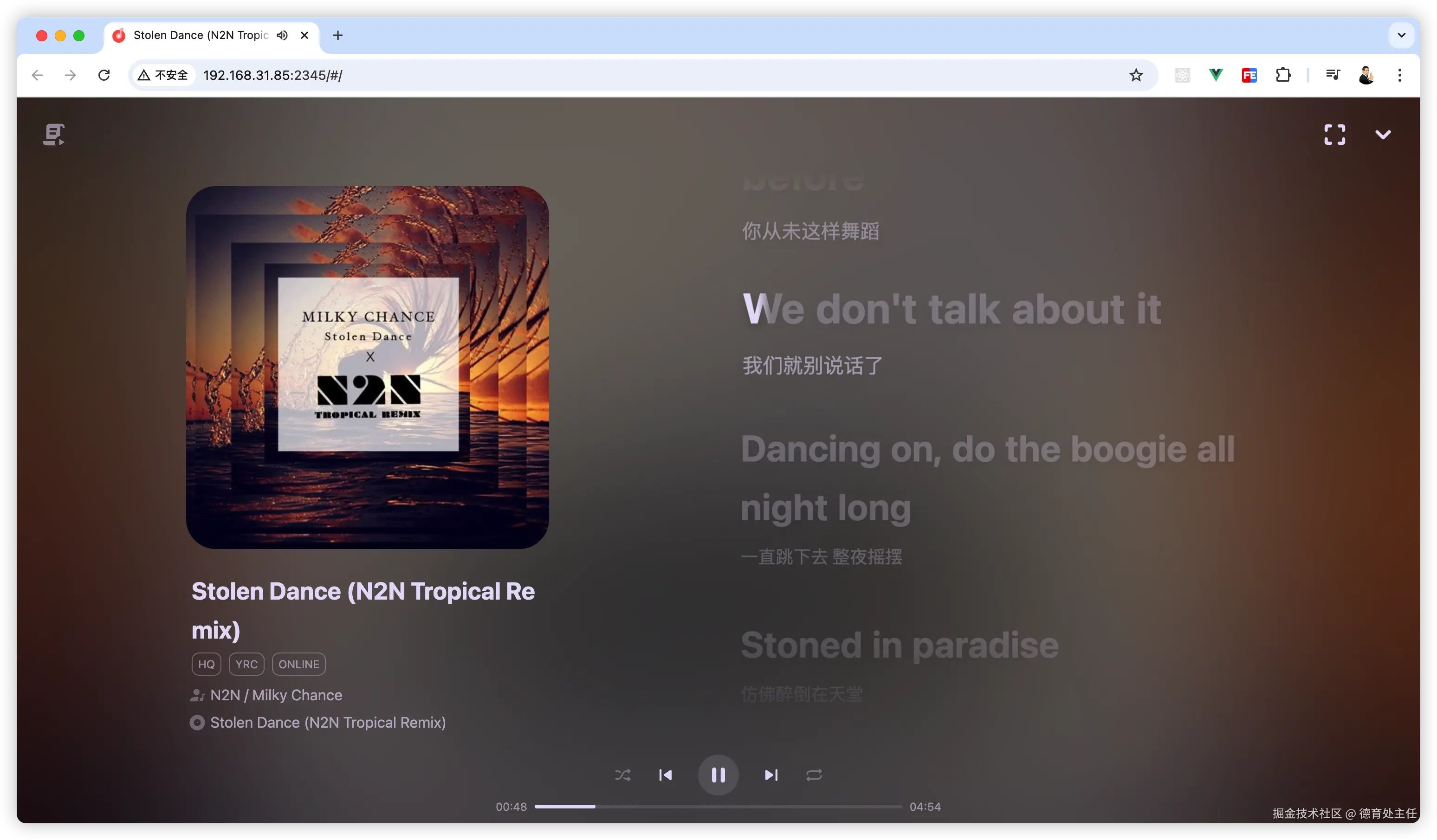This screenshot has width=1437, height=840.
Task: Open a new browser tab
Action: tap(337, 35)
